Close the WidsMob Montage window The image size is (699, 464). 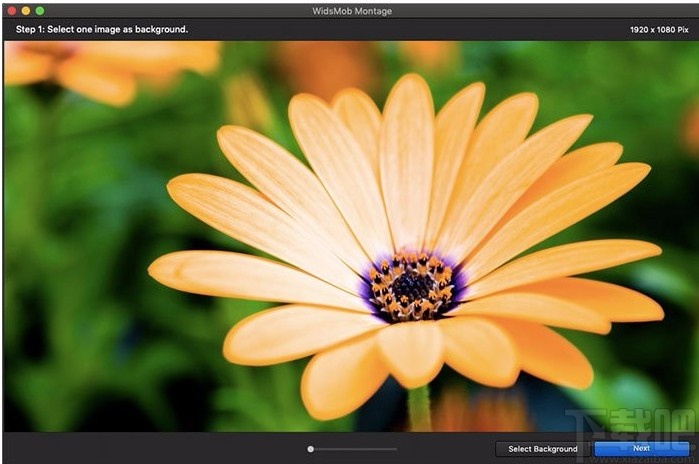pyautogui.click(x=12, y=11)
